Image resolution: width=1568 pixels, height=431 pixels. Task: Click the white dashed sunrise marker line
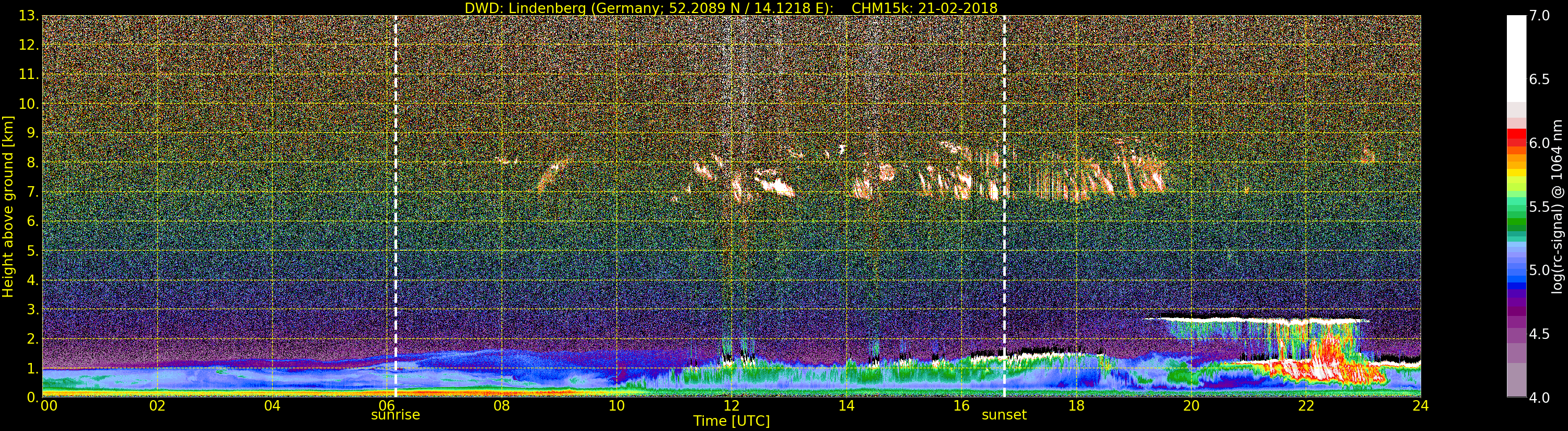point(396,206)
